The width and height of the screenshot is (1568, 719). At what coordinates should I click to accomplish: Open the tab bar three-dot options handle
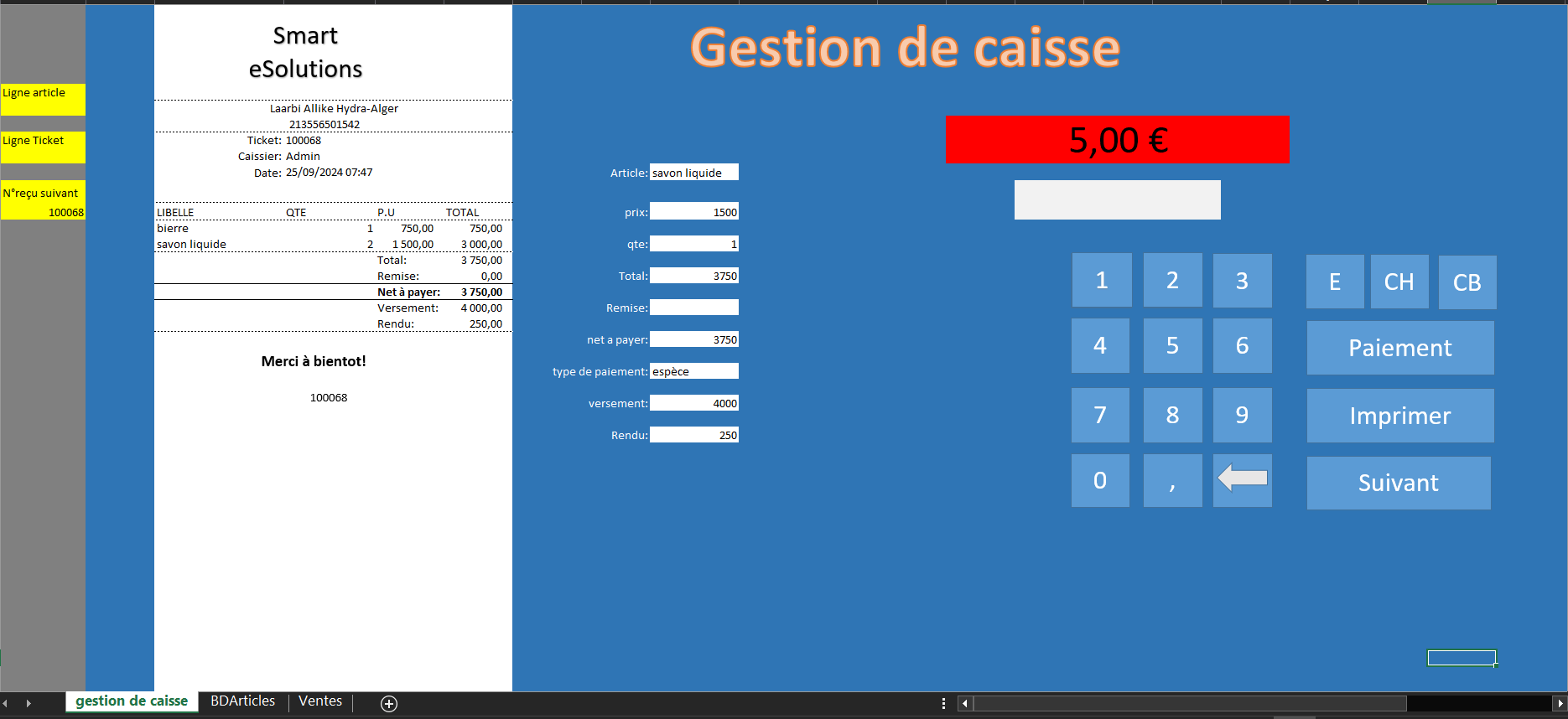(x=943, y=704)
